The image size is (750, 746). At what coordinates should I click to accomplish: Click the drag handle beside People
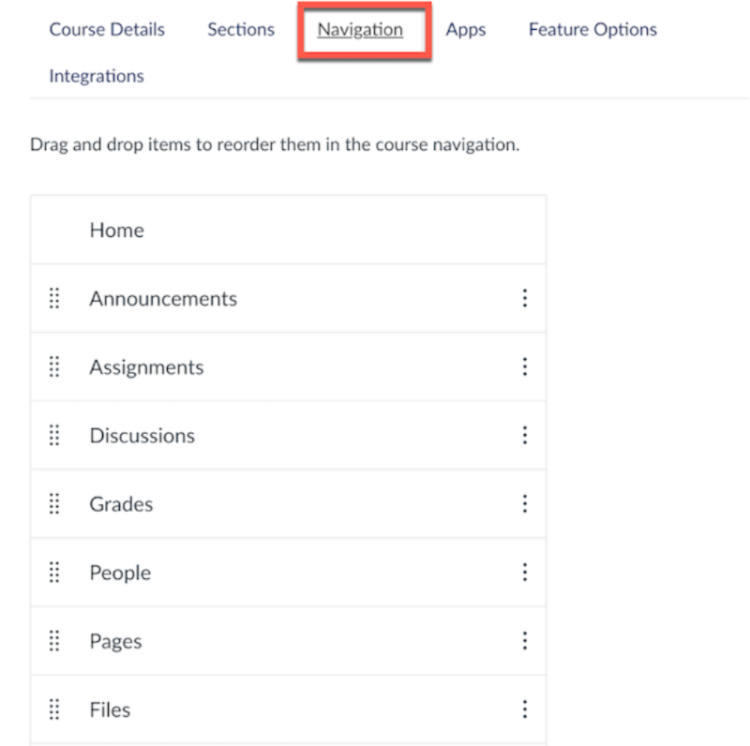click(54, 572)
